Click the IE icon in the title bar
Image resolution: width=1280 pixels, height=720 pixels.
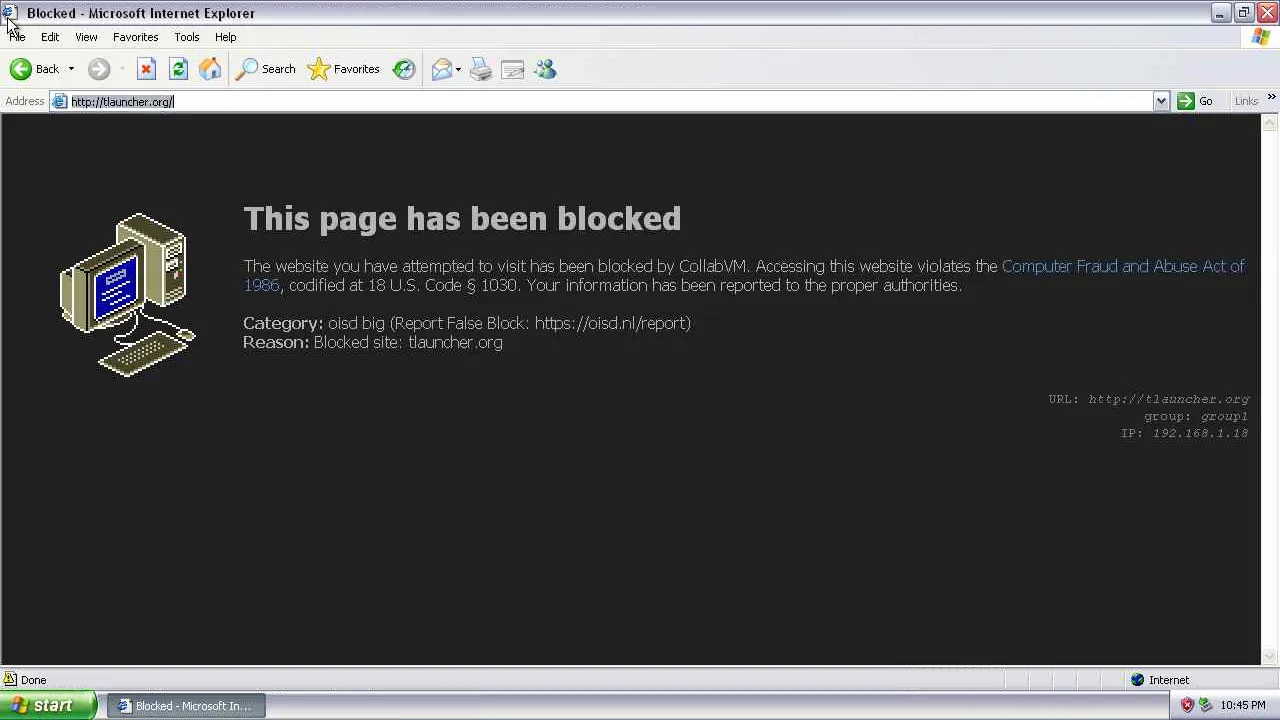11,13
